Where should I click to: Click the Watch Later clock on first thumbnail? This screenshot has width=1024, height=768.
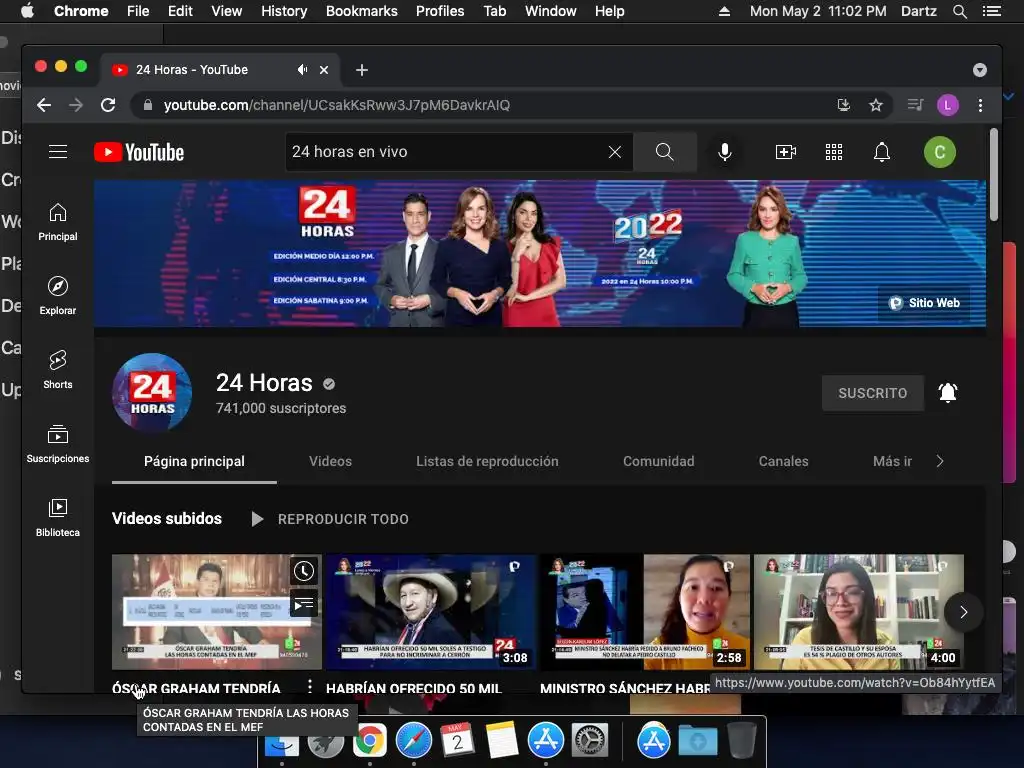point(304,571)
